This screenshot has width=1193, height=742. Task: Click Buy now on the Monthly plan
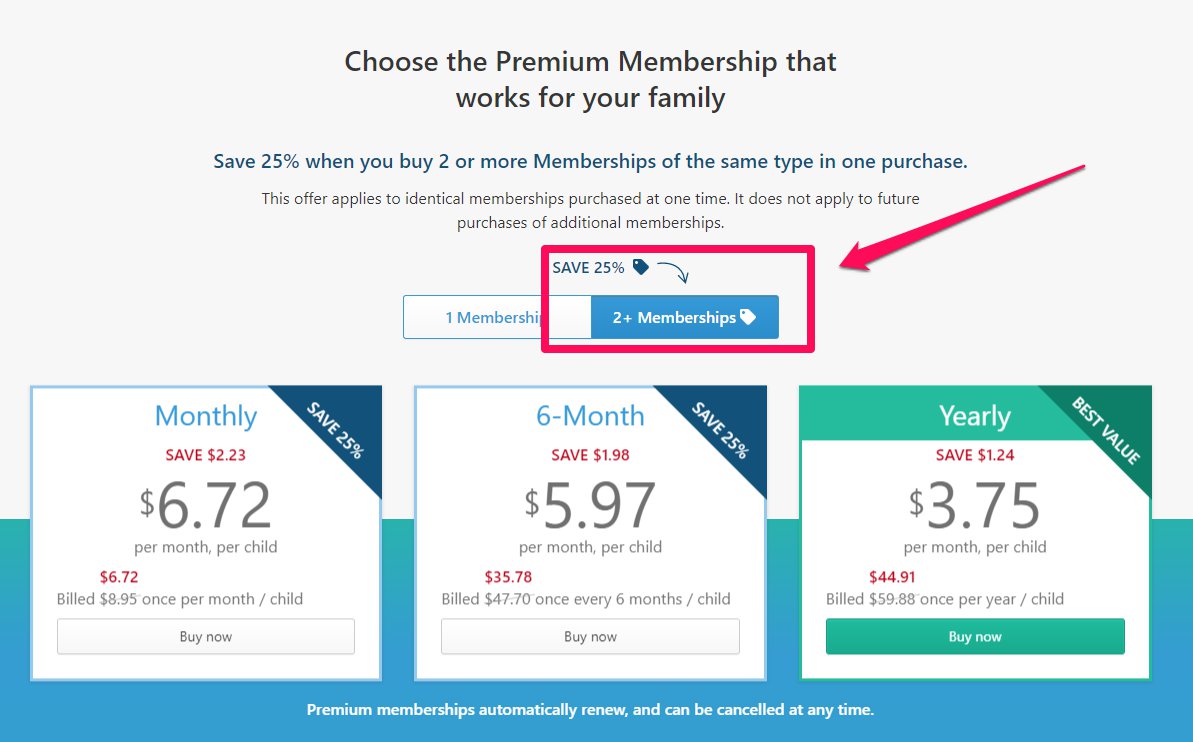coord(206,636)
